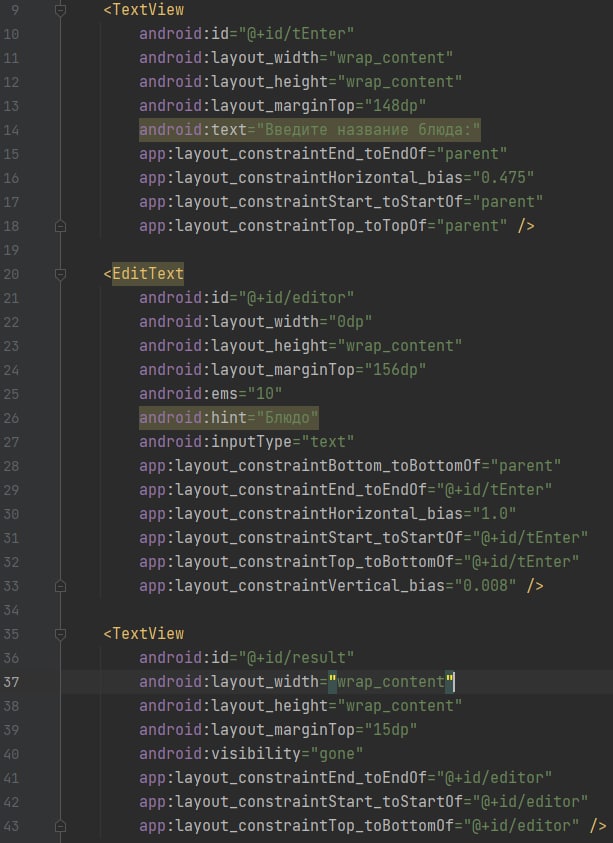Click the "0dp" width value
The height and width of the screenshot is (843, 613).
(x=350, y=322)
